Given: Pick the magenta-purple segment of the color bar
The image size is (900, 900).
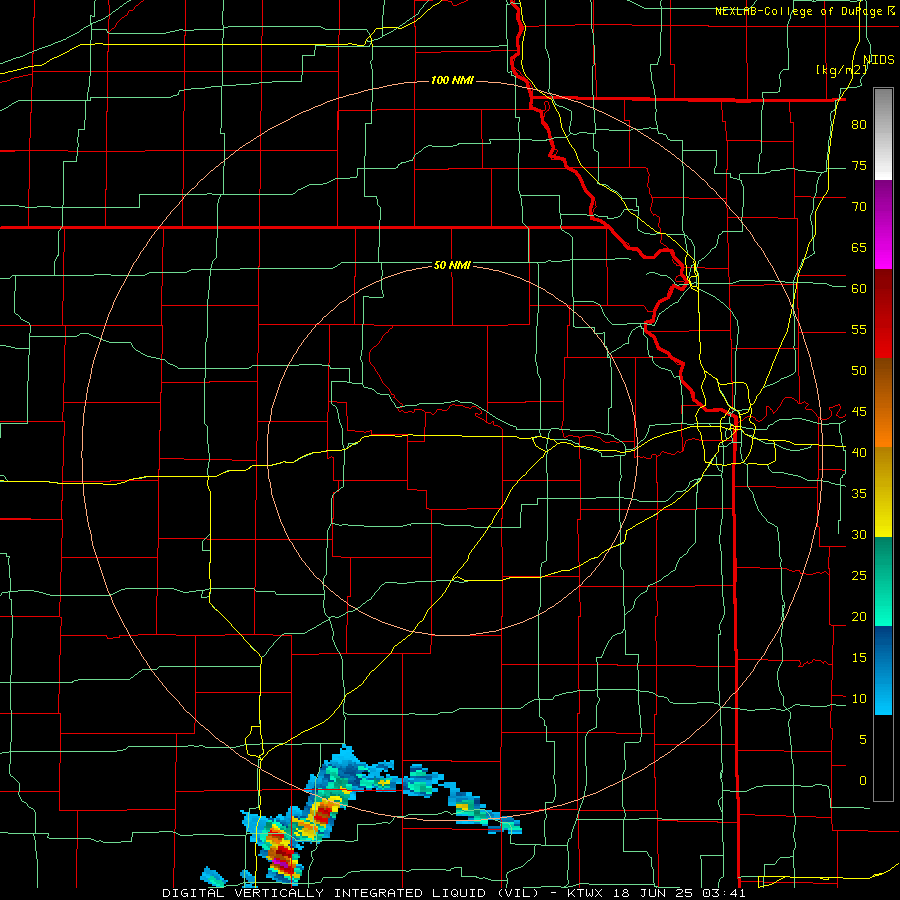Looking at the screenshot, I should [x=883, y=224].
